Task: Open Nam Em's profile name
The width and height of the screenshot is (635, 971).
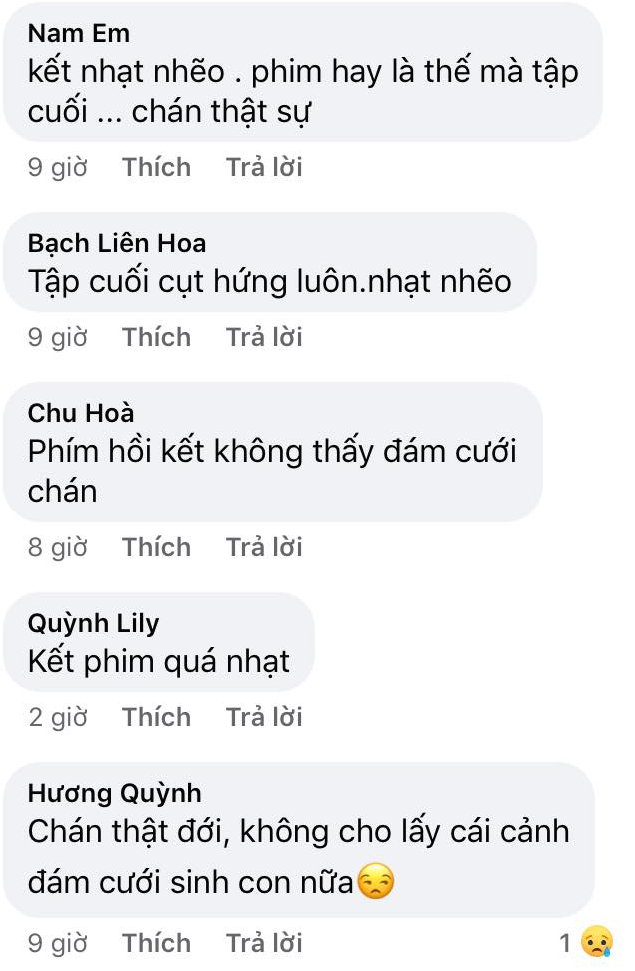Action: [x=79, y=33]
